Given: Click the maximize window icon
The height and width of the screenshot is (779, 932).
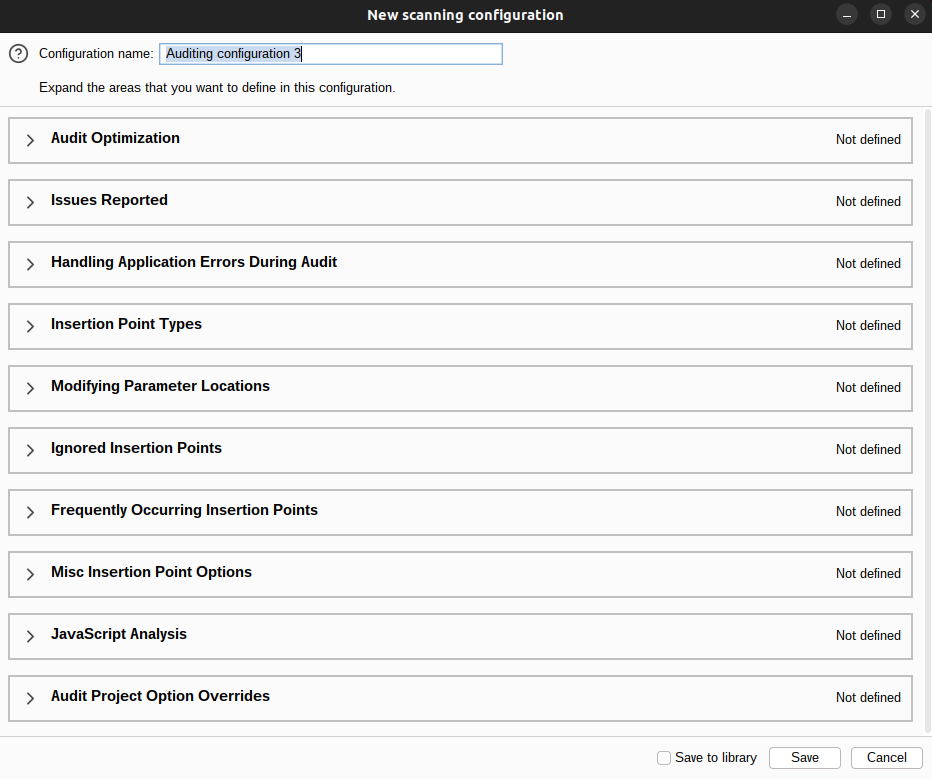Looking at the screenshot, I should coord(881,14).
